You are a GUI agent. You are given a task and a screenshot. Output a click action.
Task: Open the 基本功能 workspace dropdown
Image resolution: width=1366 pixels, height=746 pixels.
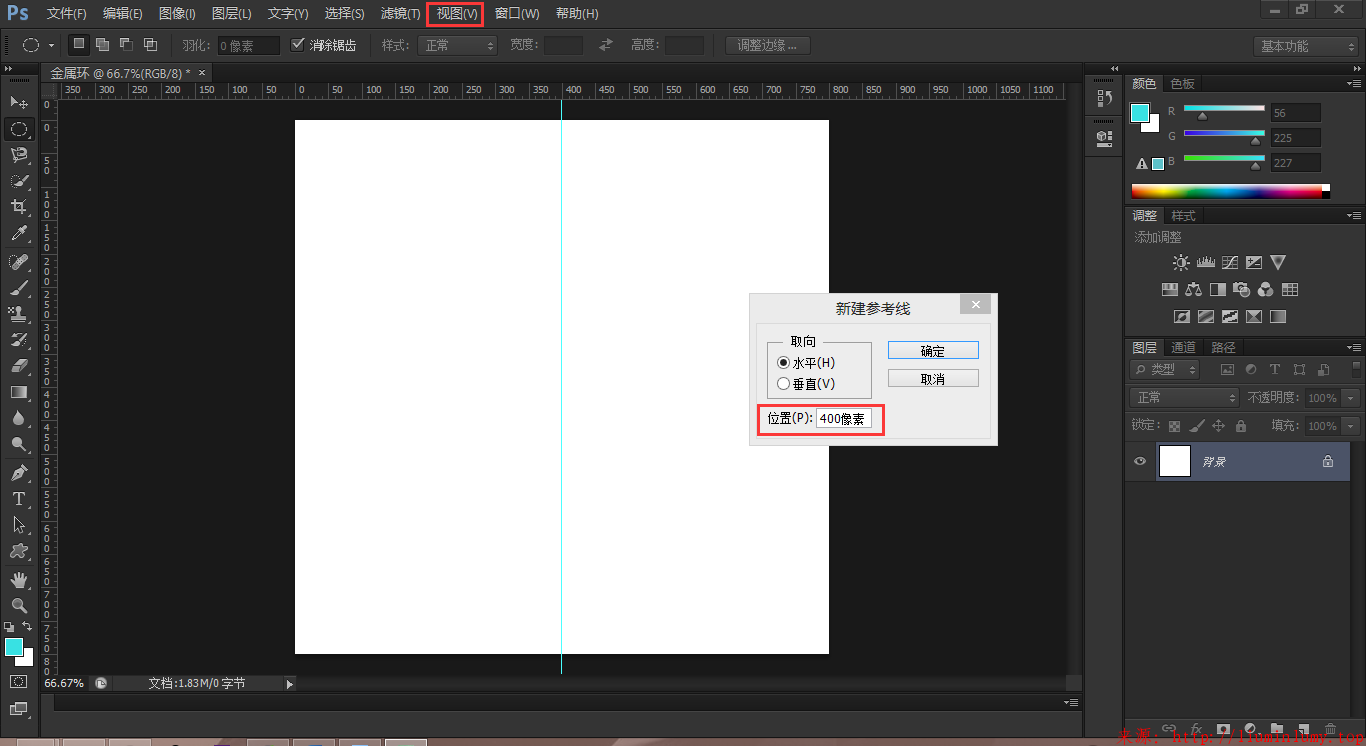(1306, 46)
